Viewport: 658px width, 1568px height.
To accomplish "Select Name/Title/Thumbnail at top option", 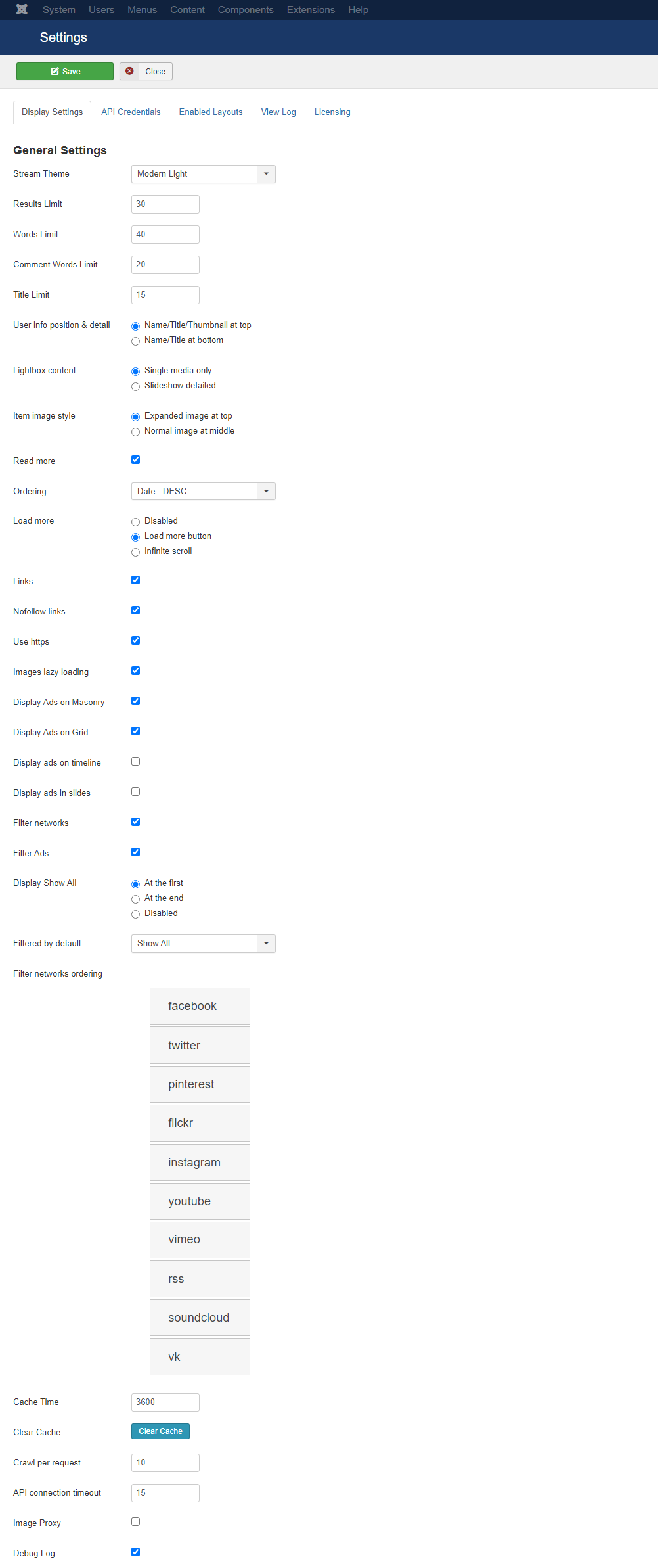I will 136,326.
